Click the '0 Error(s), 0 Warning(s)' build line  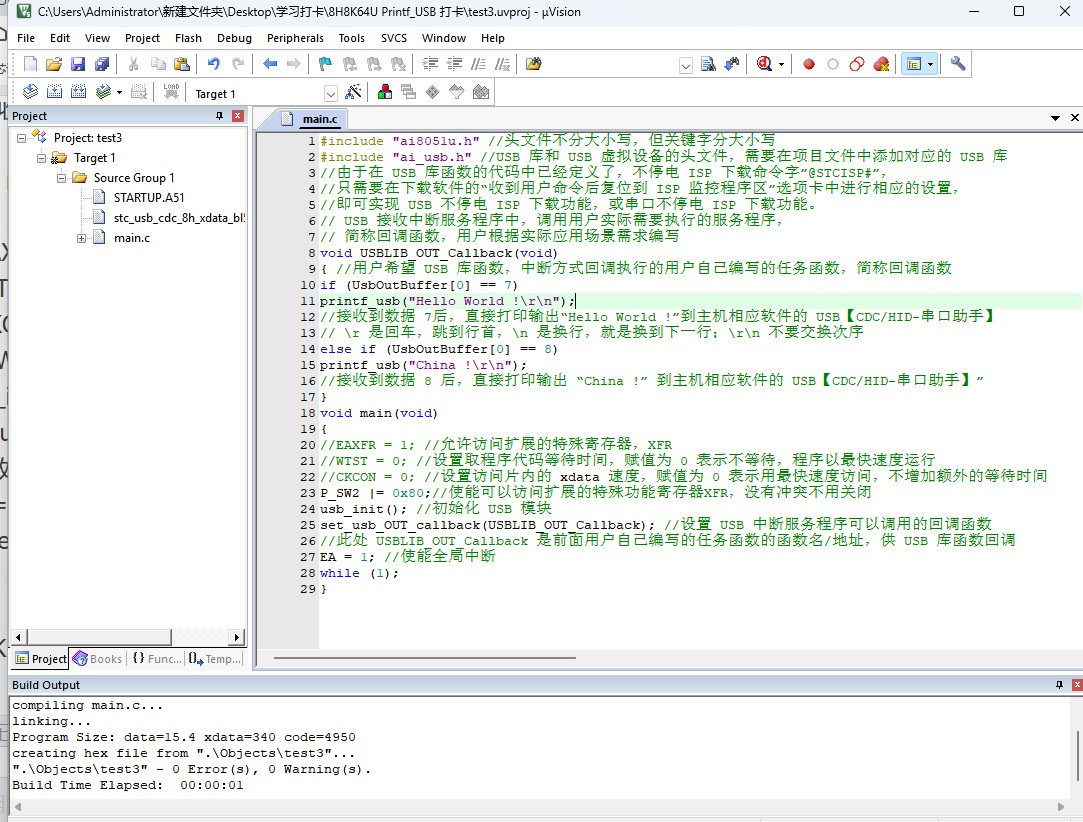coord(191,770)
